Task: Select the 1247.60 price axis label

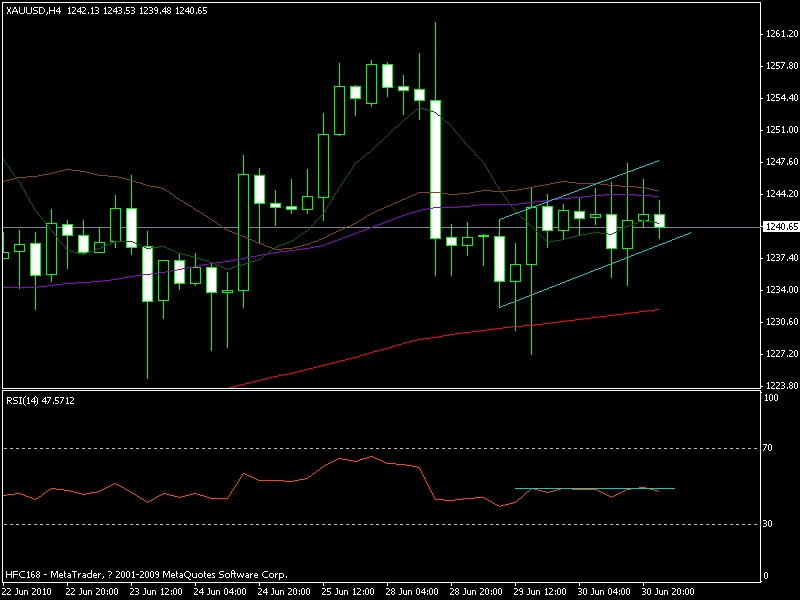Action: coord(782,162)
